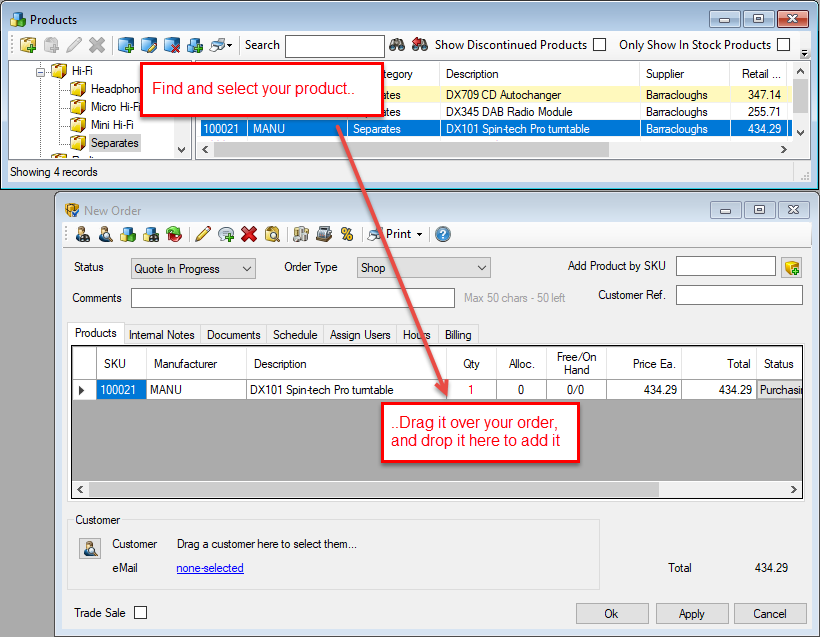
Task: Click the add product icon beside SKU field
Action: 792,267
